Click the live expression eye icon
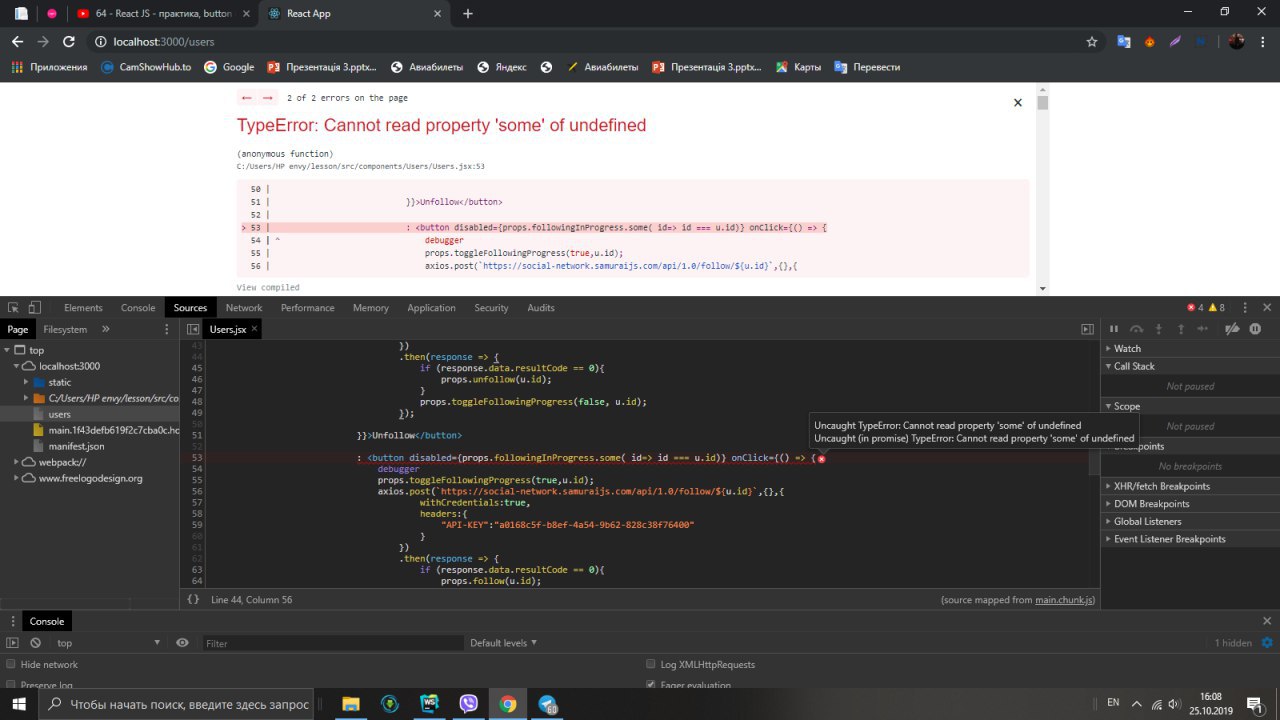This screenshot has width=1280, height=720. [x=182, y=643]
